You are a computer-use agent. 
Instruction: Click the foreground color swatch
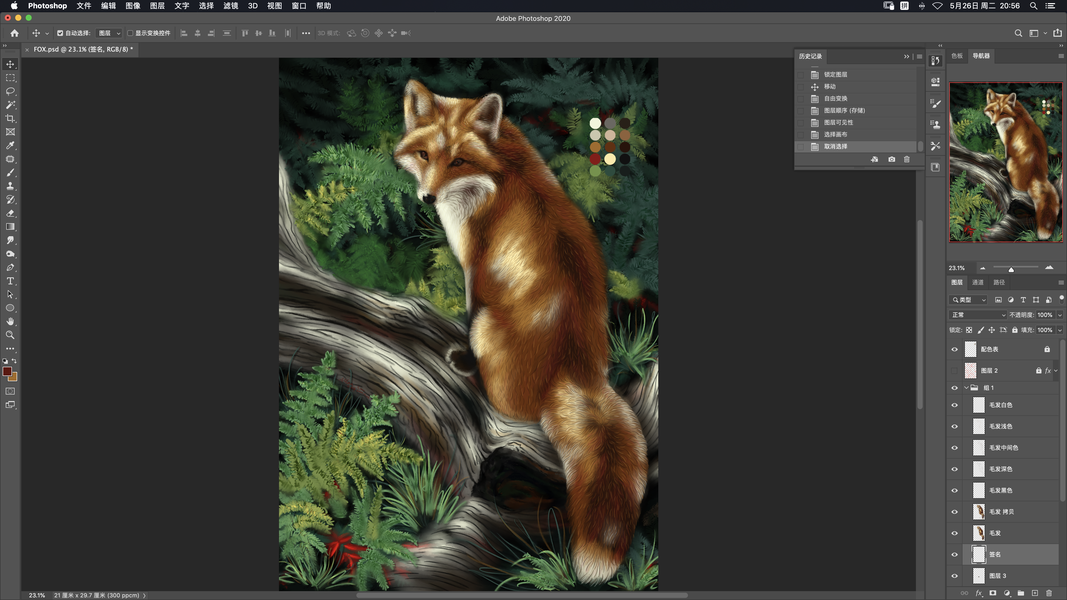[7, 371]
